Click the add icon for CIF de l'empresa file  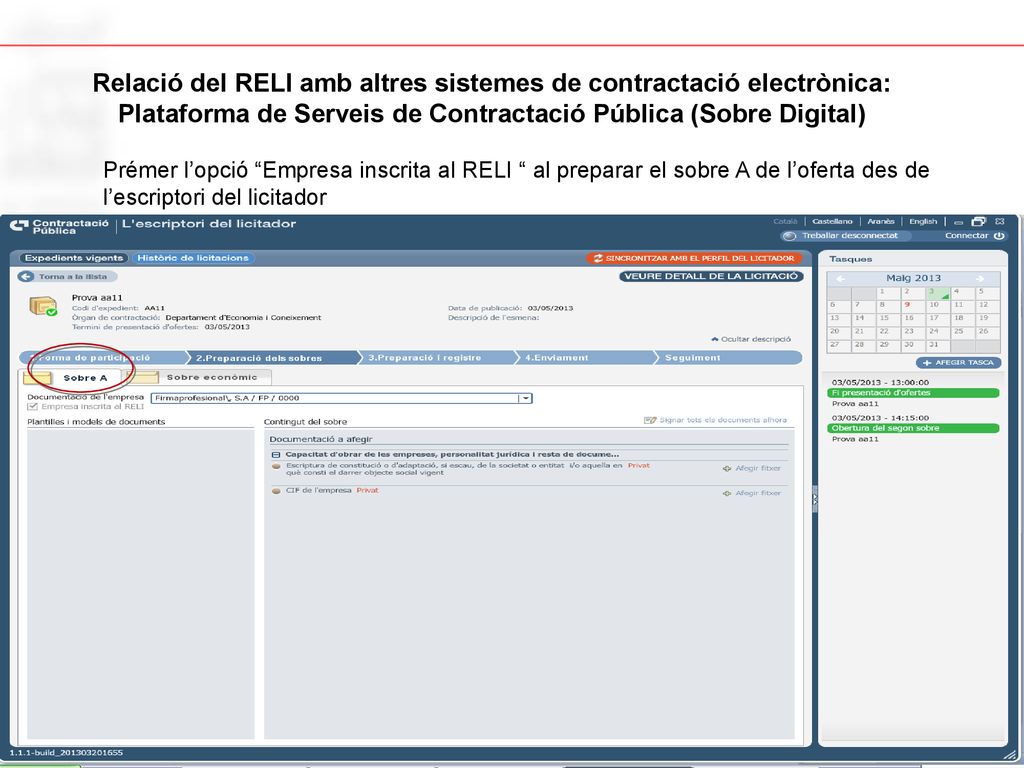727,494
